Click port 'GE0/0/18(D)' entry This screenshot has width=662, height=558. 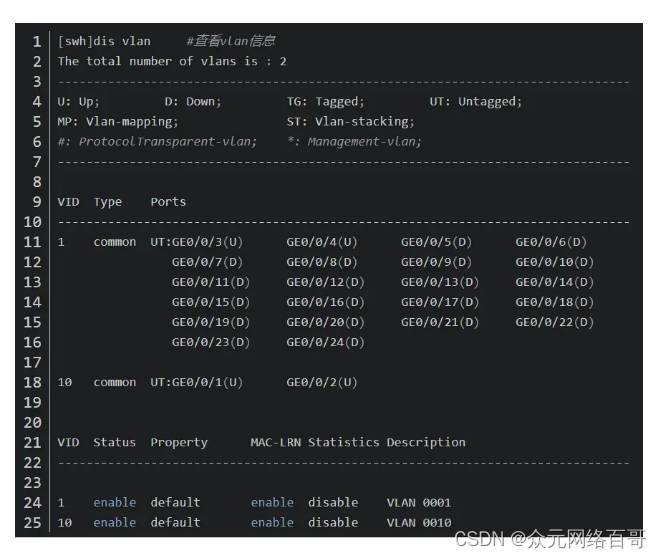[555, 302]
